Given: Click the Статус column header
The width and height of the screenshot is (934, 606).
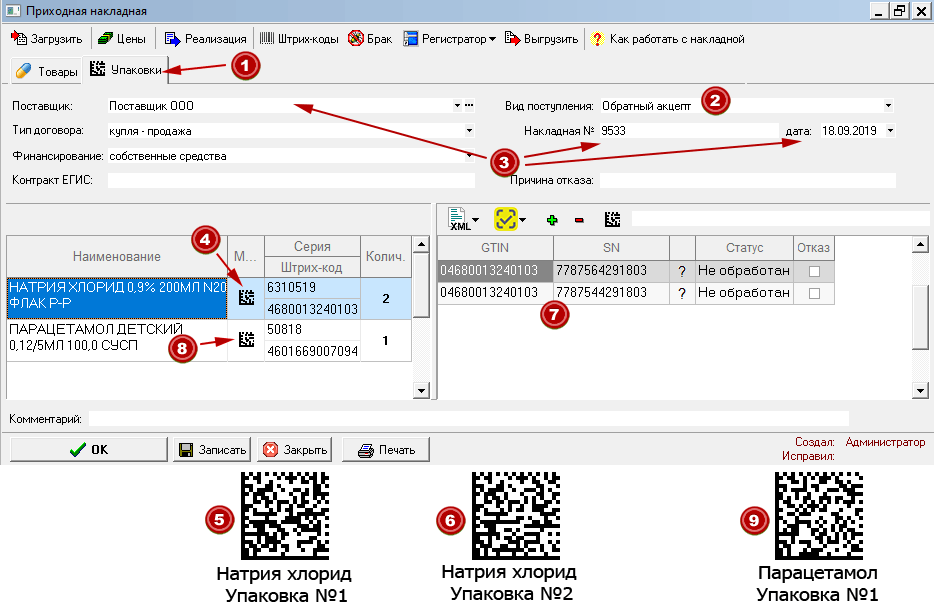Looking at the screenshot, I should (744, 248).
